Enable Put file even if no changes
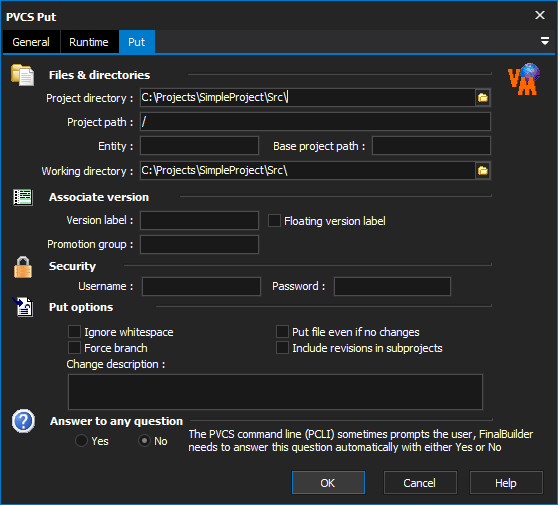 pos(282,332)
